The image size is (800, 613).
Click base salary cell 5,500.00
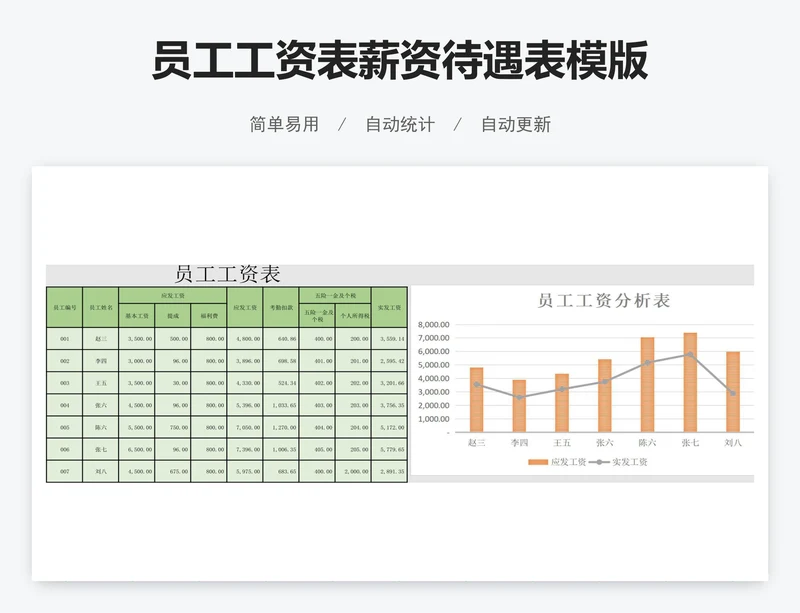[137, 427]
